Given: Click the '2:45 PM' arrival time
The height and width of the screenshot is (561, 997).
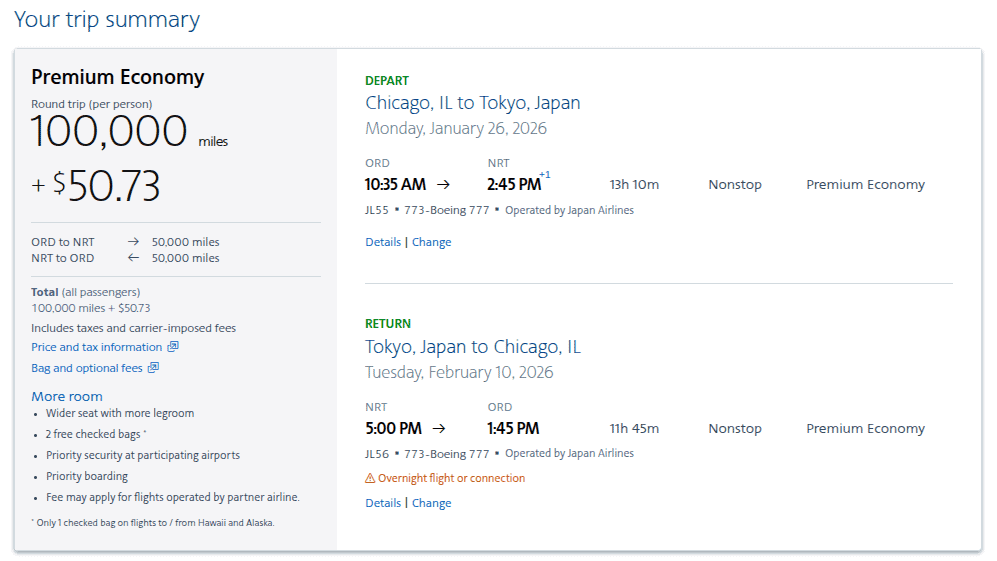Looking at the screenshot, I should (x=514, y=184).
